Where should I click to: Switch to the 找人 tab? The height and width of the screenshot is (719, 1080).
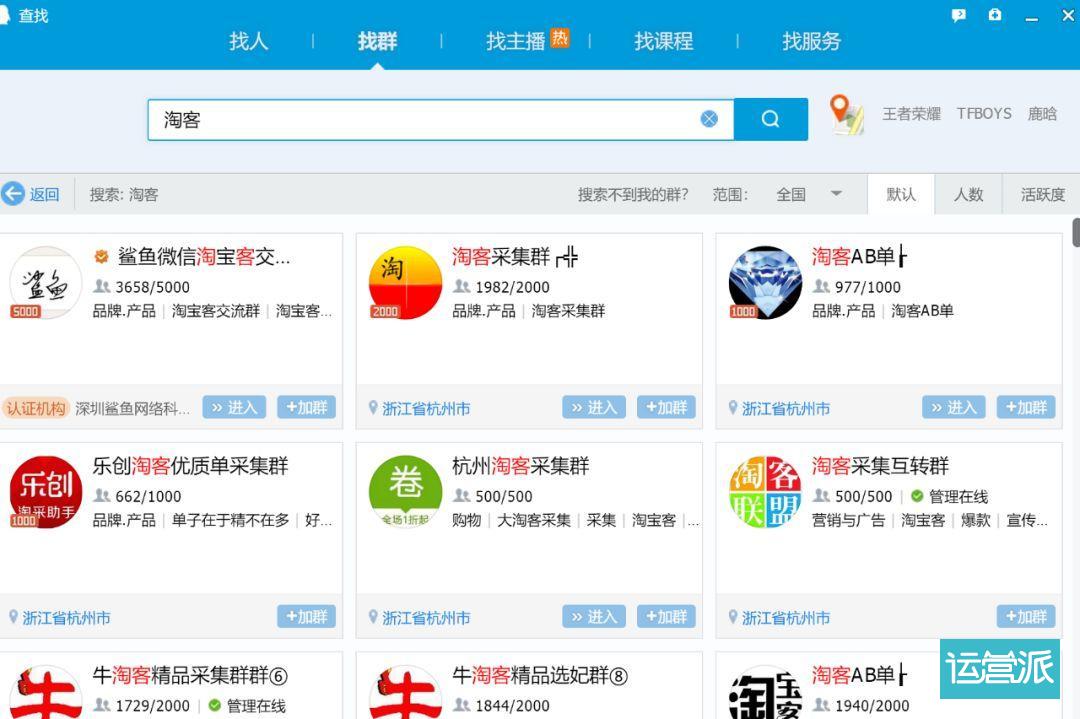click(x=248, y=41)
